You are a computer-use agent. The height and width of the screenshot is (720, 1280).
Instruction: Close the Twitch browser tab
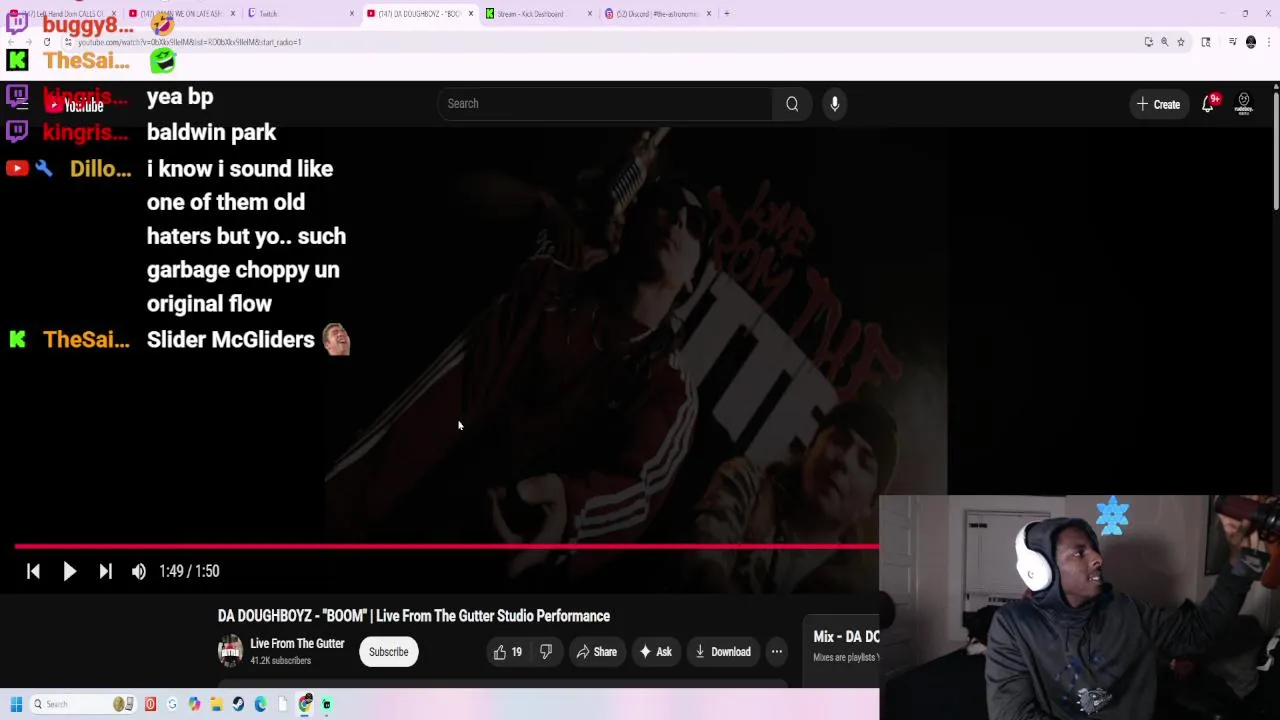coord(352,14)
